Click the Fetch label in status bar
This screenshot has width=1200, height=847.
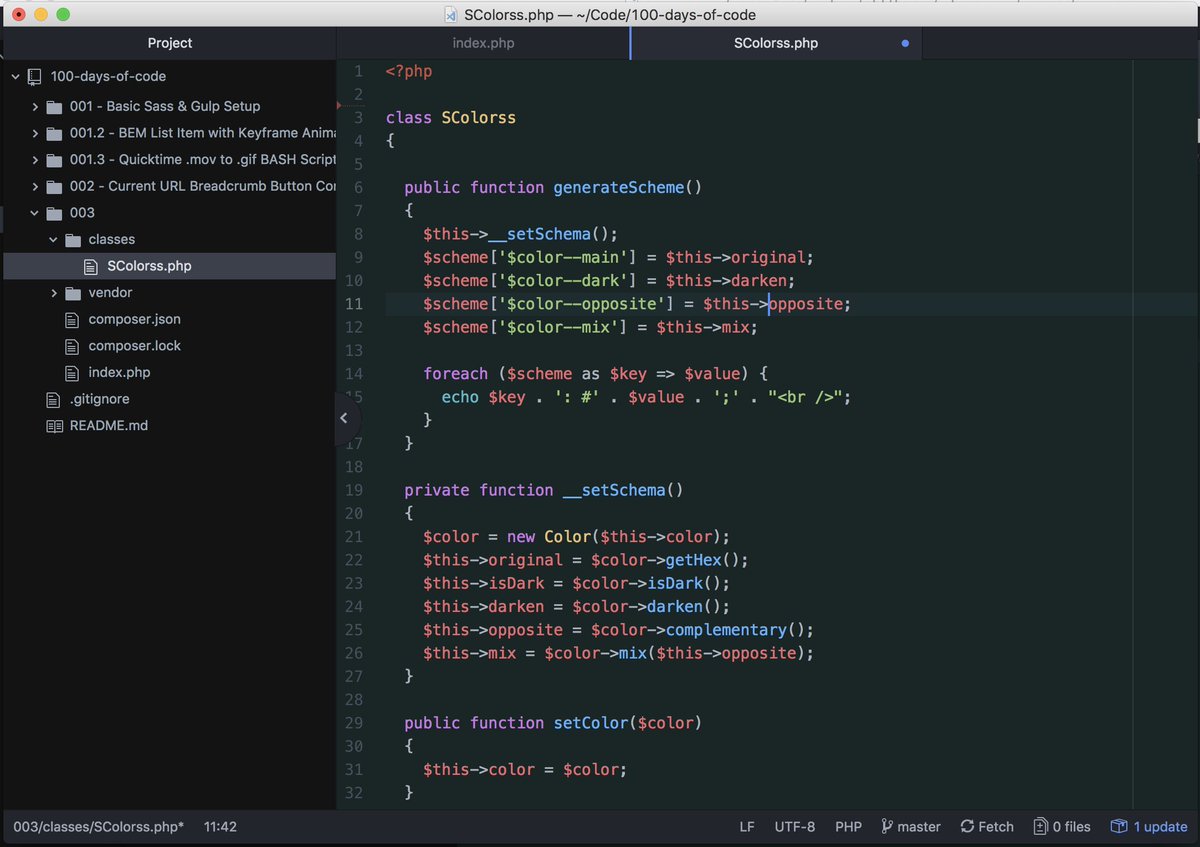tap(996, 827)
